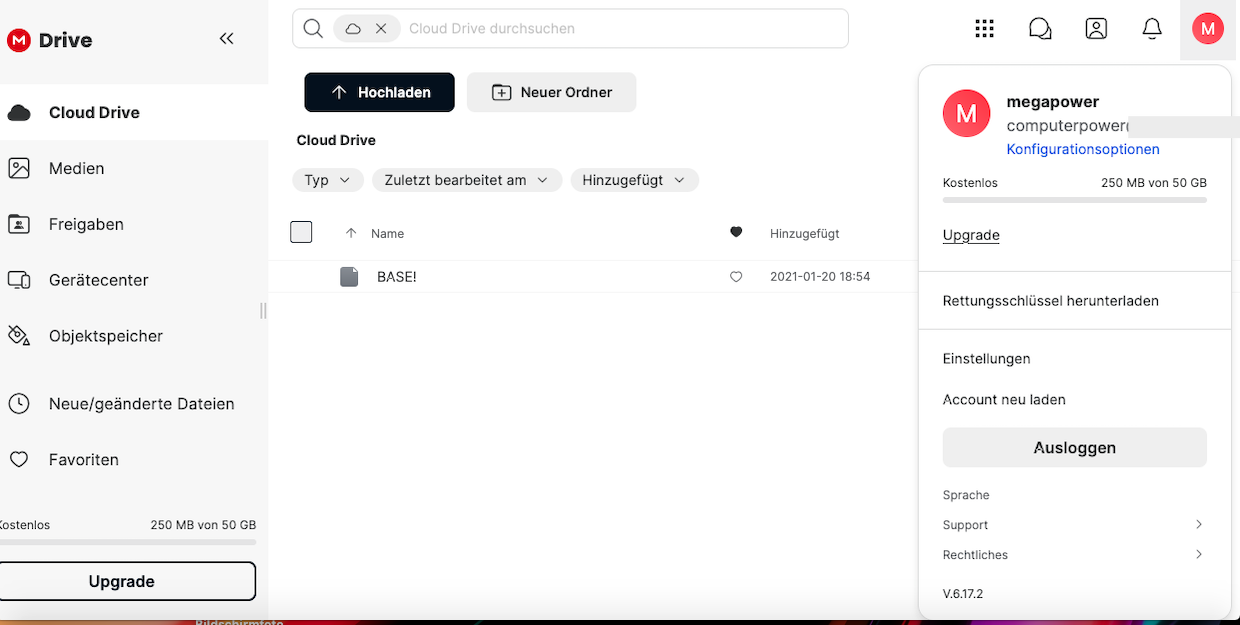
Task: Collapse the sidebar with double-chevron icon
Action: (x=226, y=39)
